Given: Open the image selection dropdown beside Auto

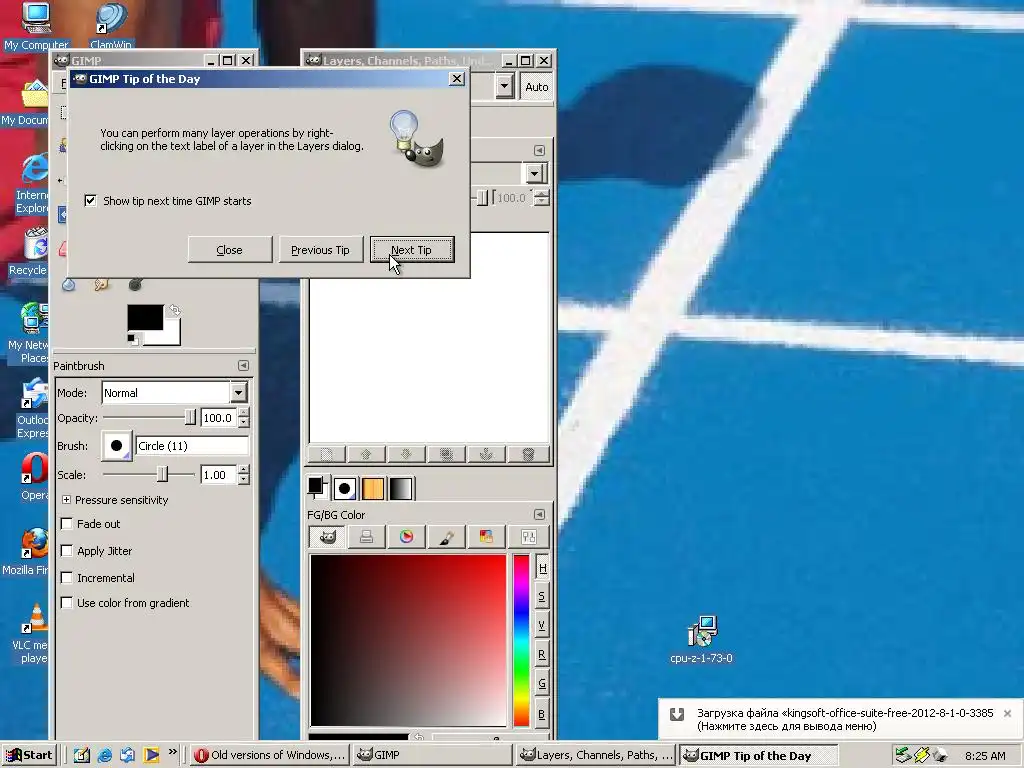Looking at the screenshot, I should pyautogui.click(x=504, y=87).
